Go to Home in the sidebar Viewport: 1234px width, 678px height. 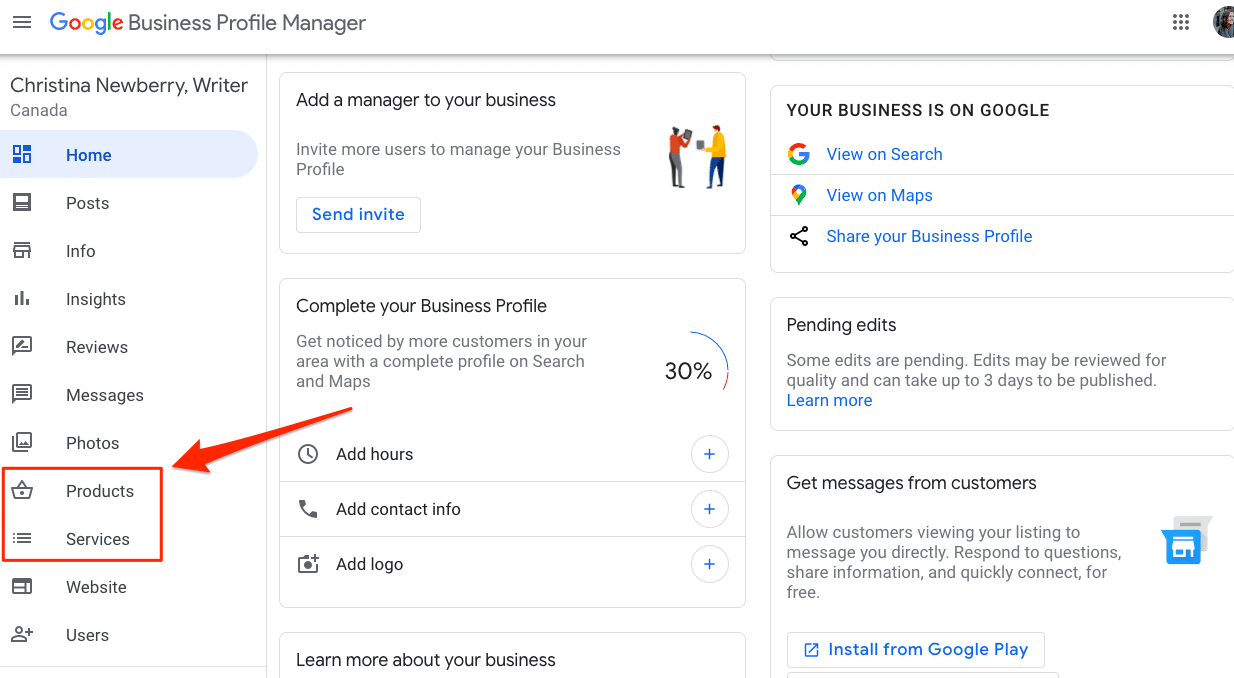(129, 154)
